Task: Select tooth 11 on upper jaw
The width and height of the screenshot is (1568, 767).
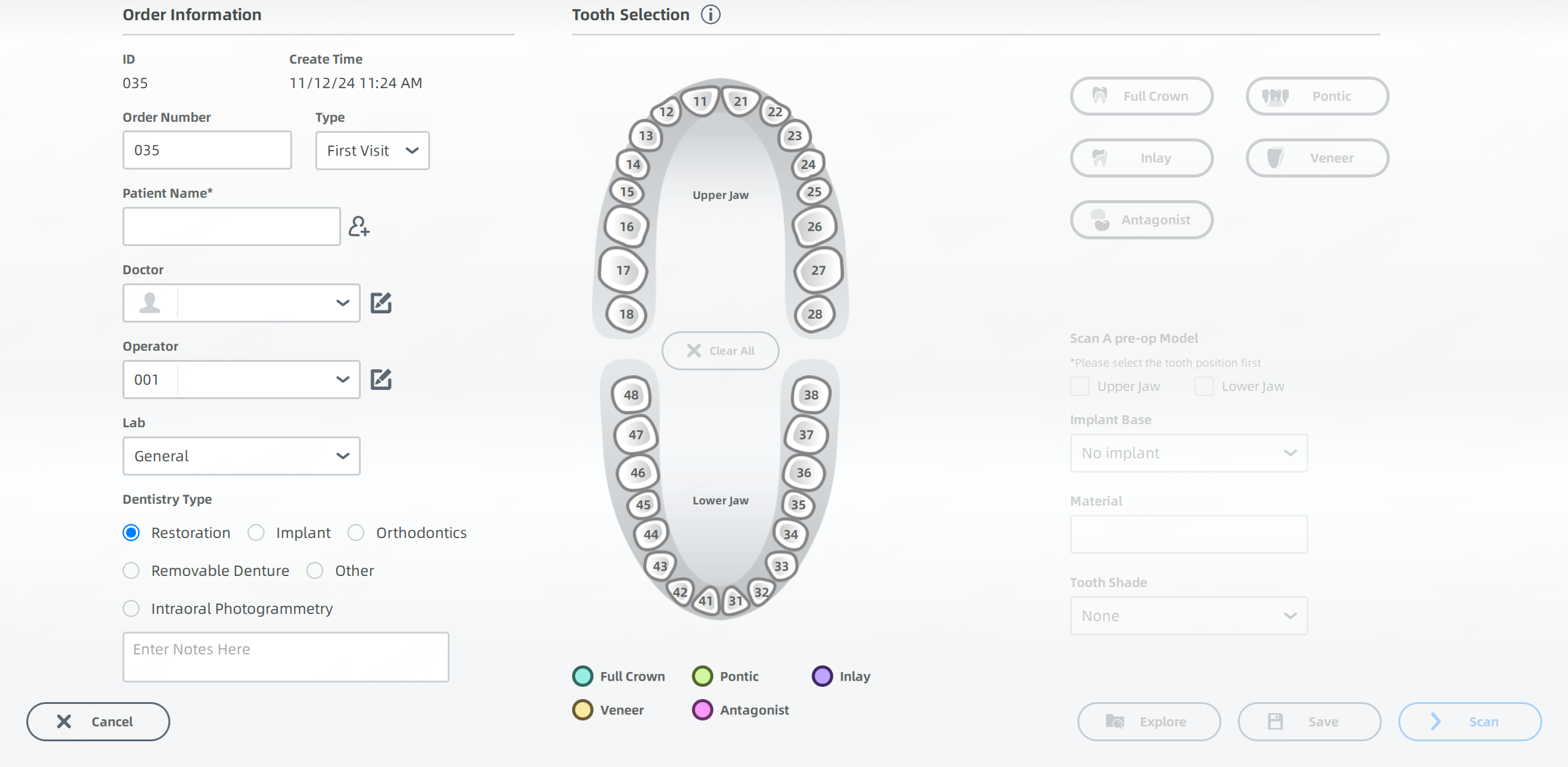Action: pos(699,101)
